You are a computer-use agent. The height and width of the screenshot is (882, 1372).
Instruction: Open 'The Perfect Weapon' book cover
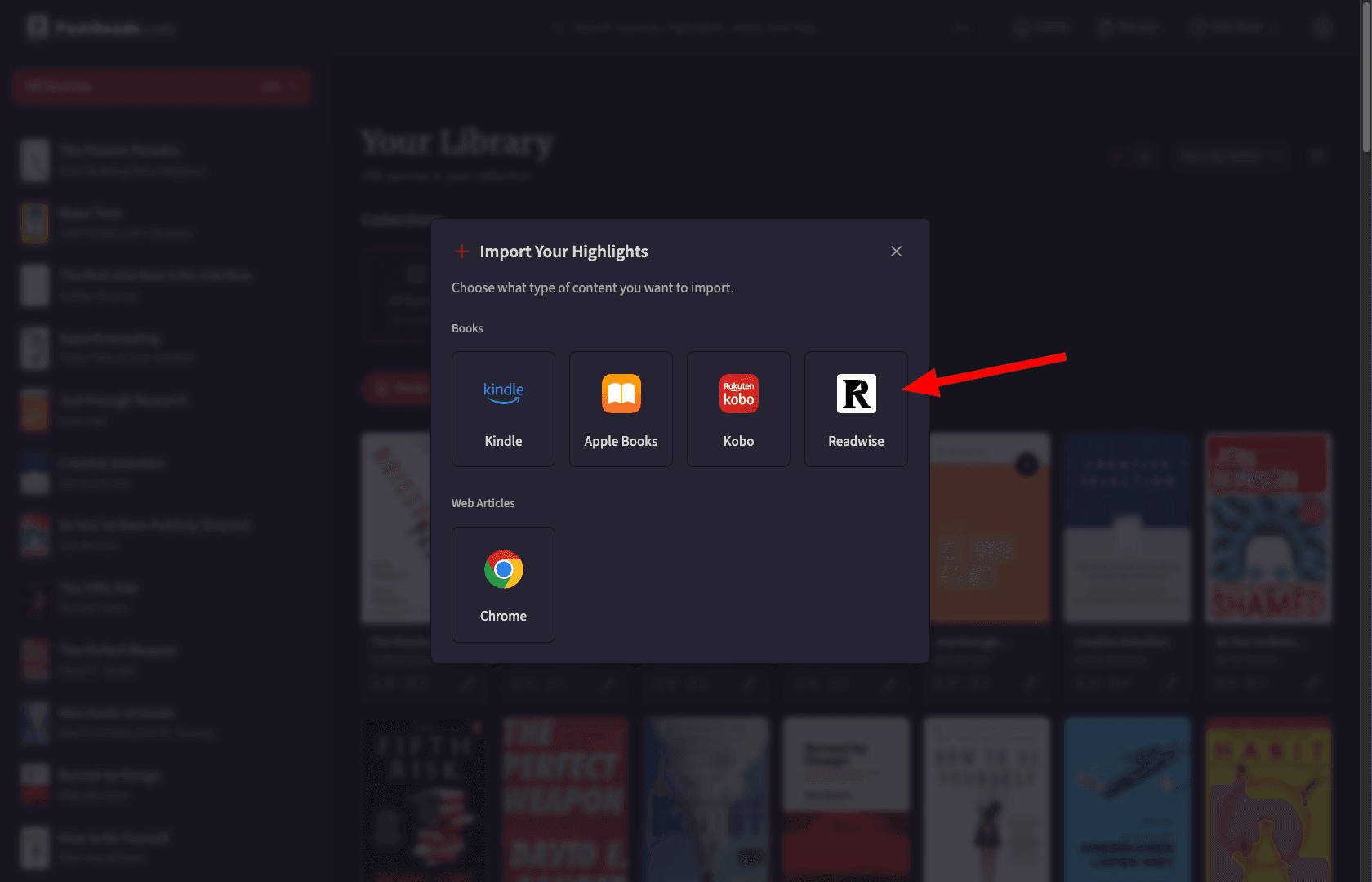[565, 799]
